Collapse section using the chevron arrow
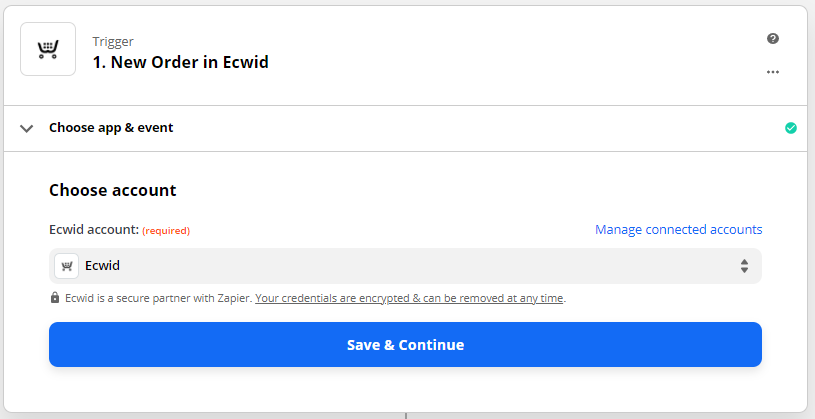Viewport: 815px width, 419px height. [x=27, y=128]
